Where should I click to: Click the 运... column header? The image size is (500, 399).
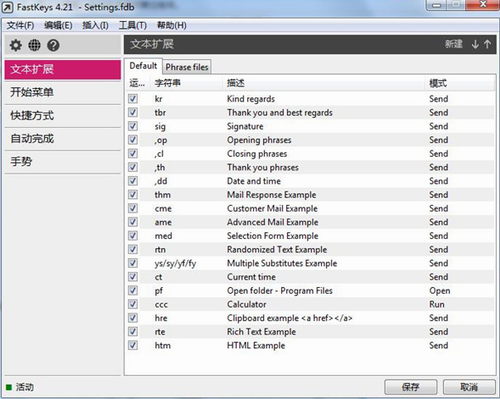(137, 83)
